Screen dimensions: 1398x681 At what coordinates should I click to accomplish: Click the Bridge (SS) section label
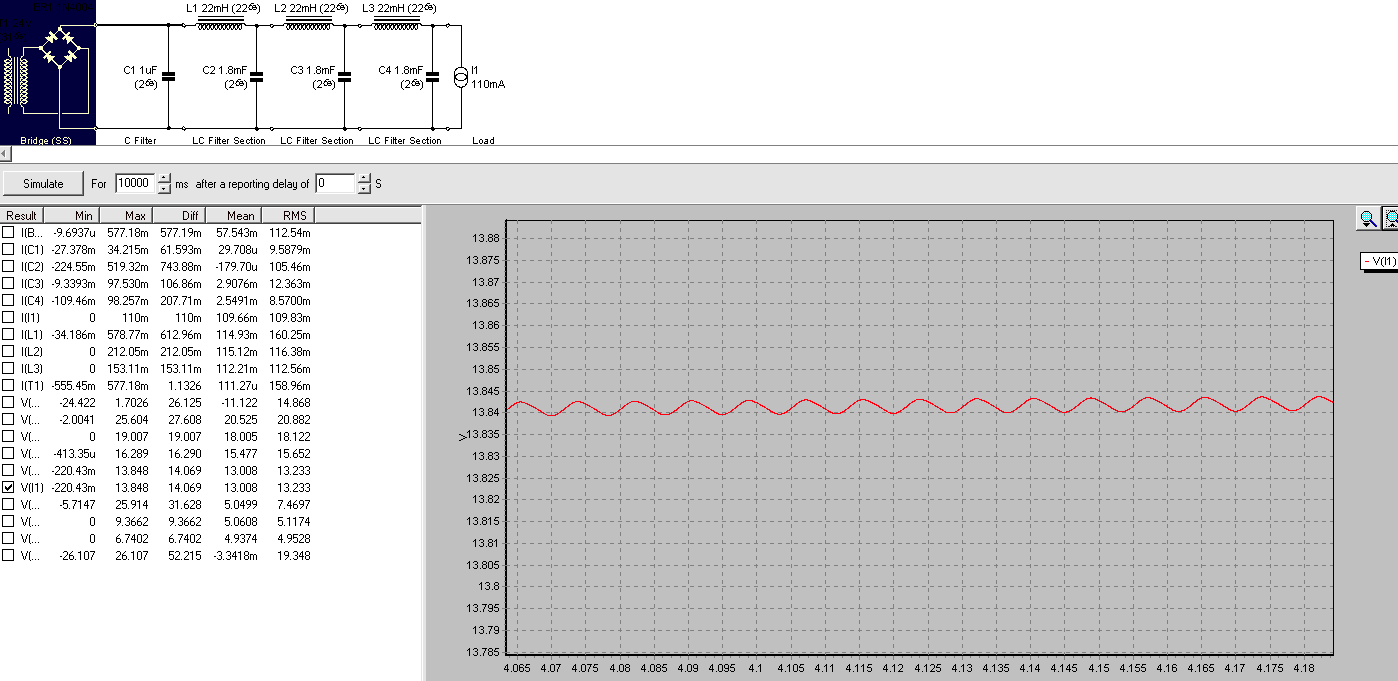pos(45,140)
